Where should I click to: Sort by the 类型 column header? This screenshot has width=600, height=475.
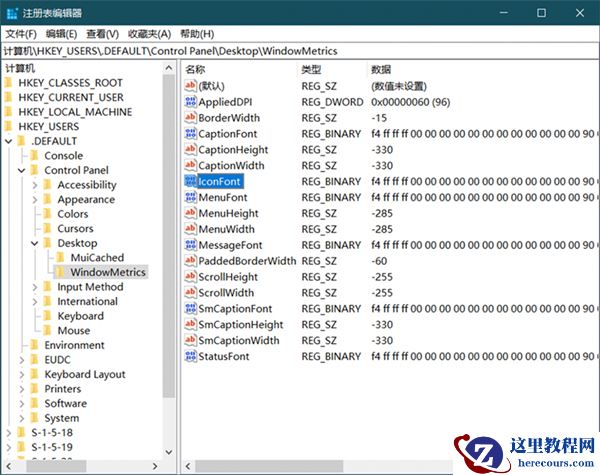coord(332,69)
